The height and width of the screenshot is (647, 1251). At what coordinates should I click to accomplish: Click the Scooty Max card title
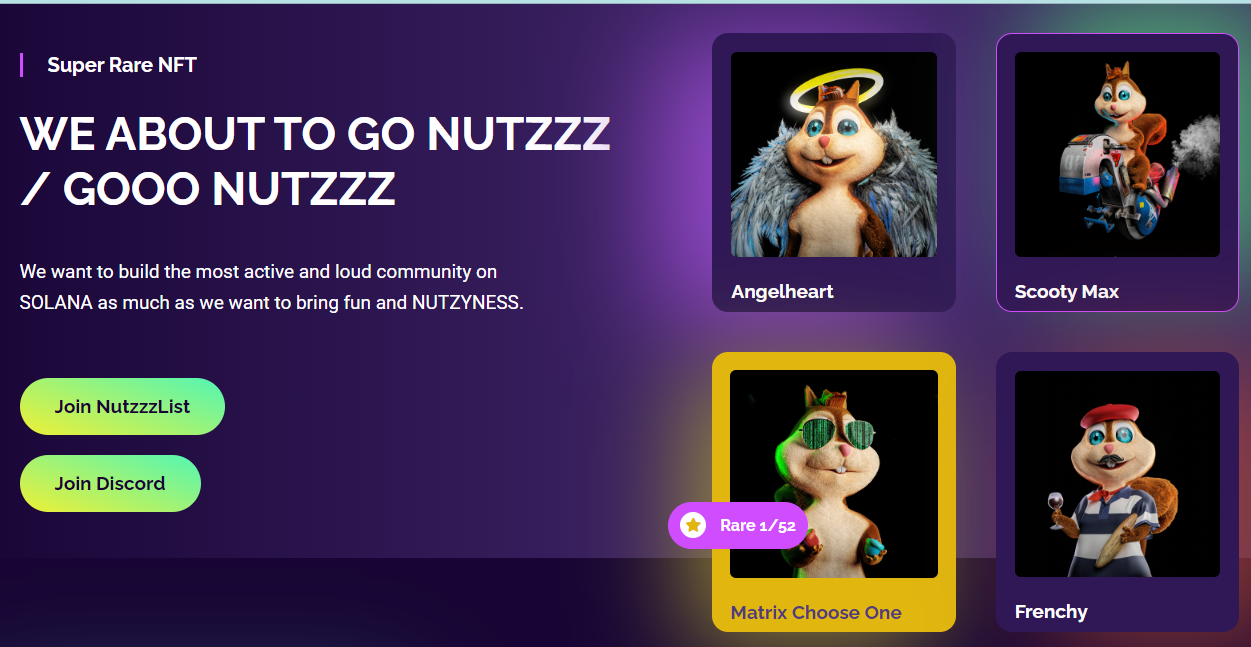1066,292
